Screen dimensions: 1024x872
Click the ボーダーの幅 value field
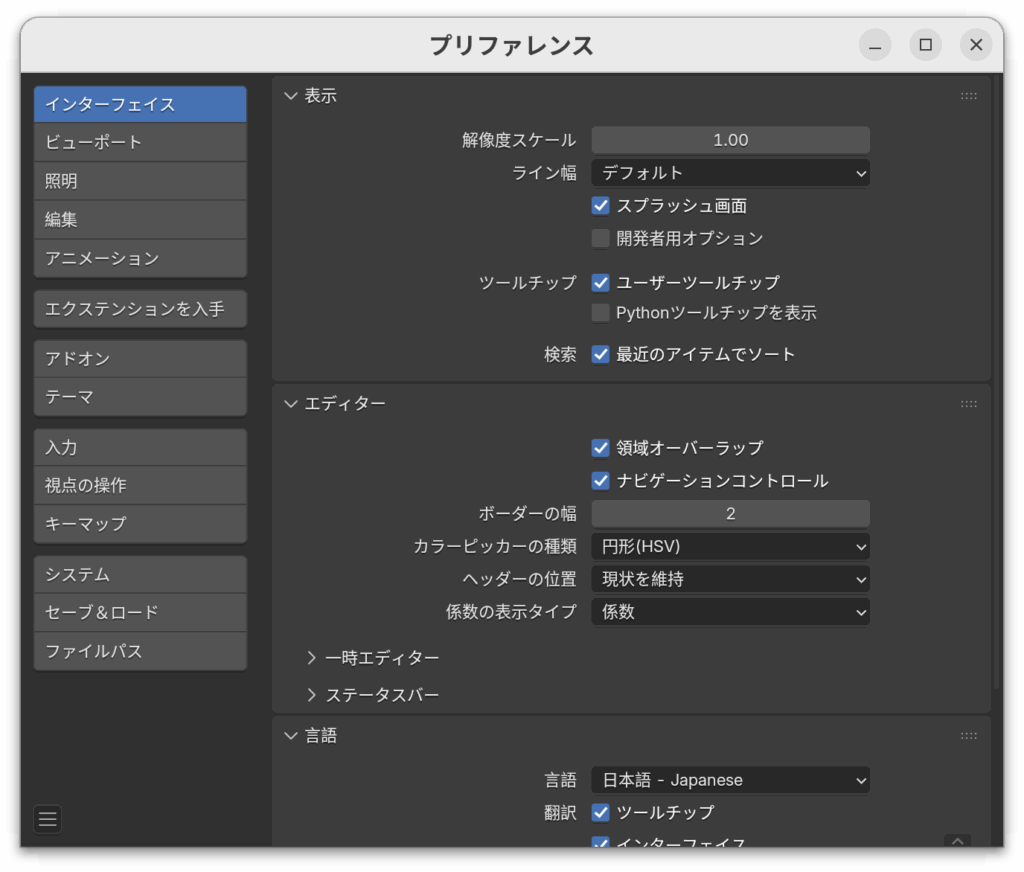(x=730, y=514)
